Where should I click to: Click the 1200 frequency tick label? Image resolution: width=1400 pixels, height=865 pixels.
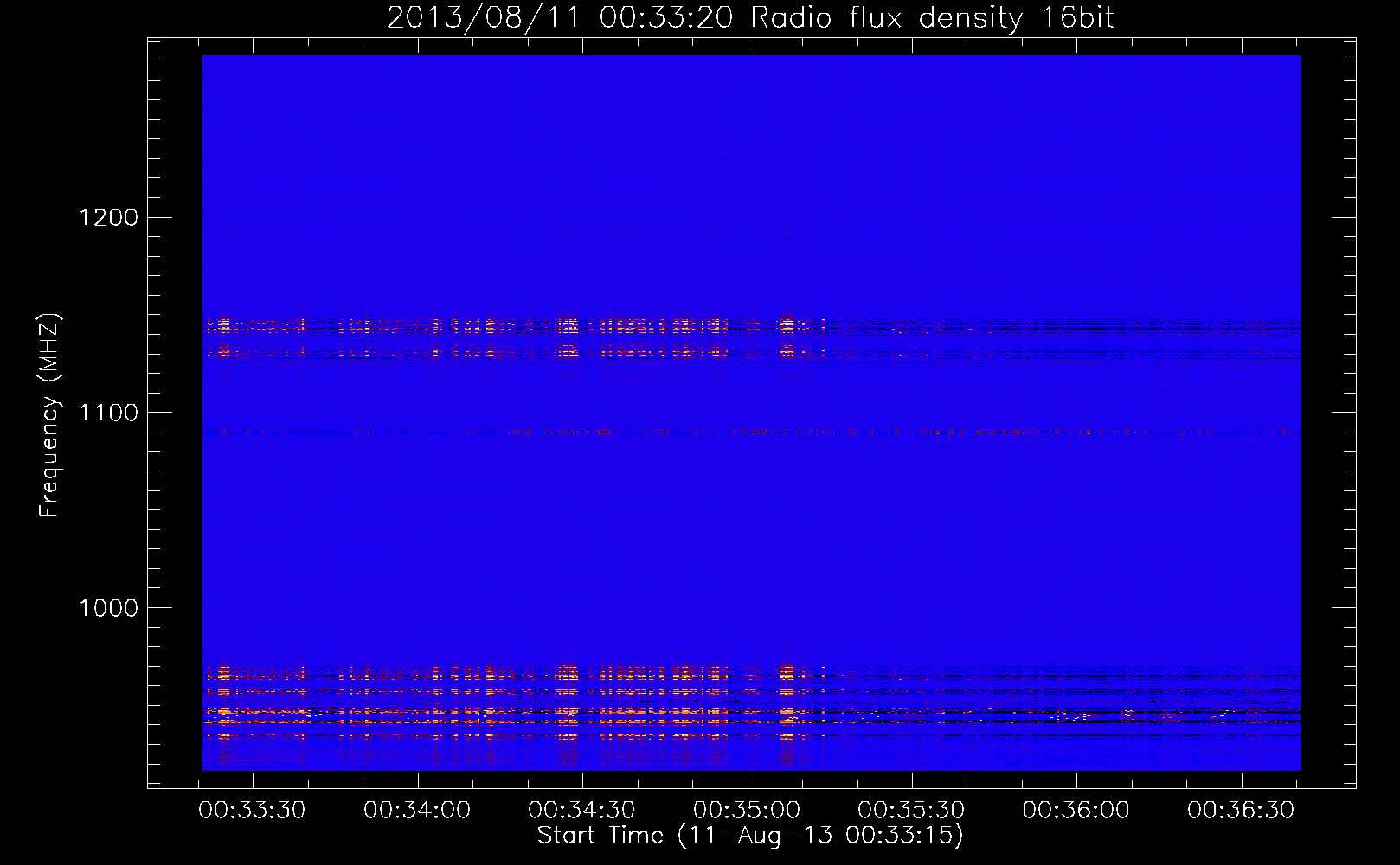[x=108, y=217]
